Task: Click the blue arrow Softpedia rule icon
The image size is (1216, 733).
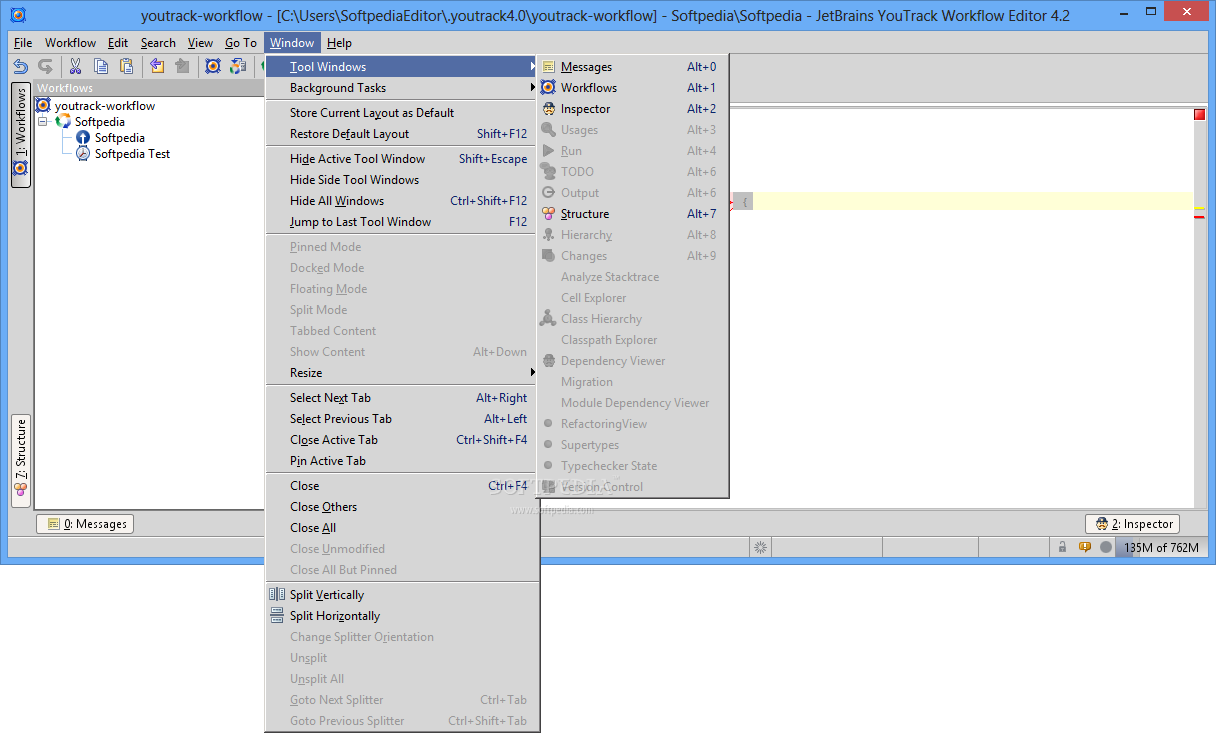Action: [83, 138]
